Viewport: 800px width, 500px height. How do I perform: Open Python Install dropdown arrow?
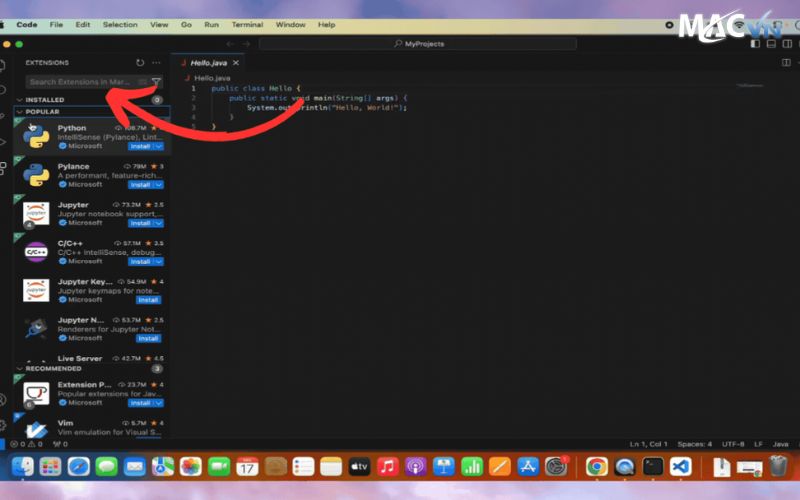pyautogui.click(x=159, y=146)
